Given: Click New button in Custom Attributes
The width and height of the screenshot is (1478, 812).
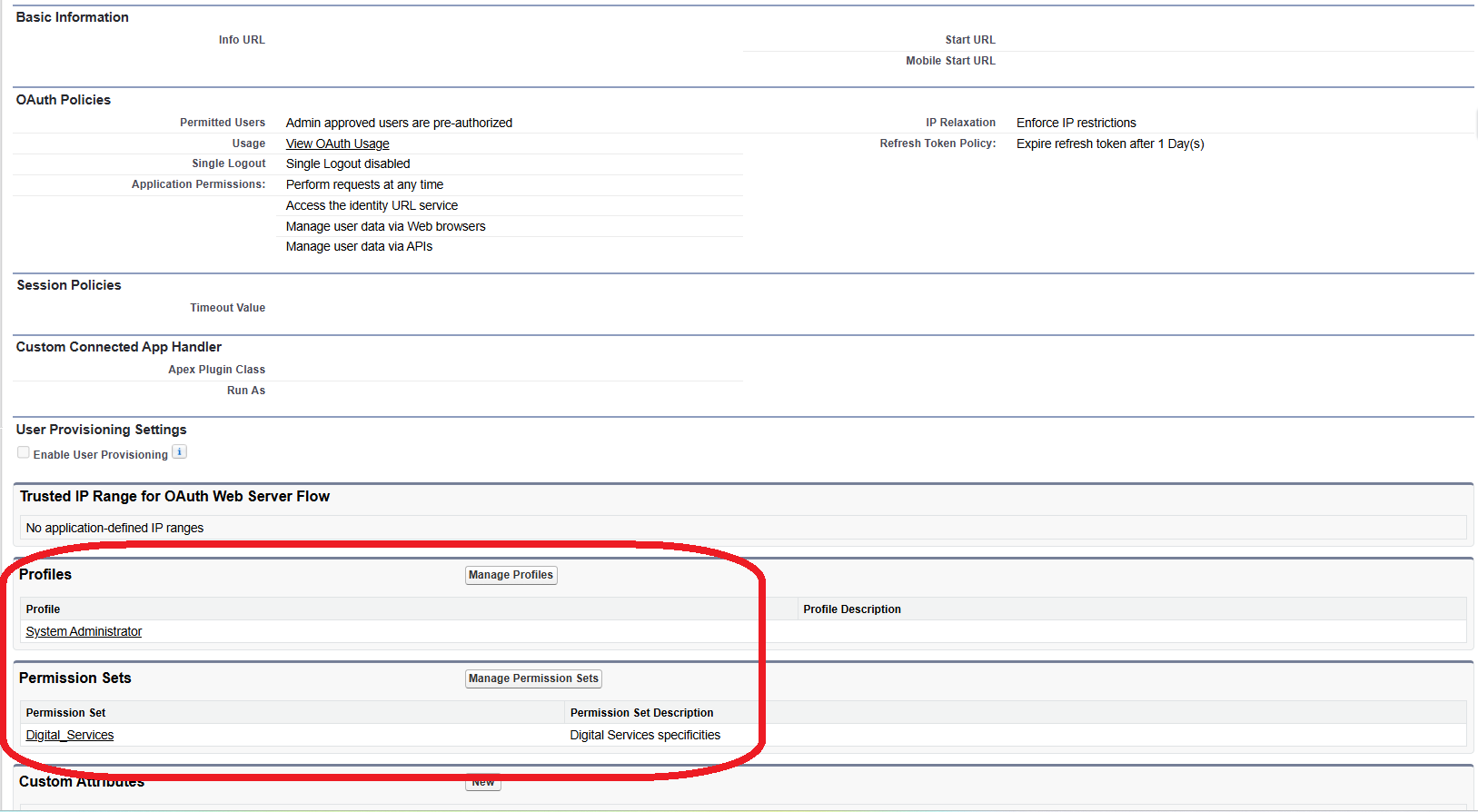Looking at the screenshot, I should coord(483,782).
